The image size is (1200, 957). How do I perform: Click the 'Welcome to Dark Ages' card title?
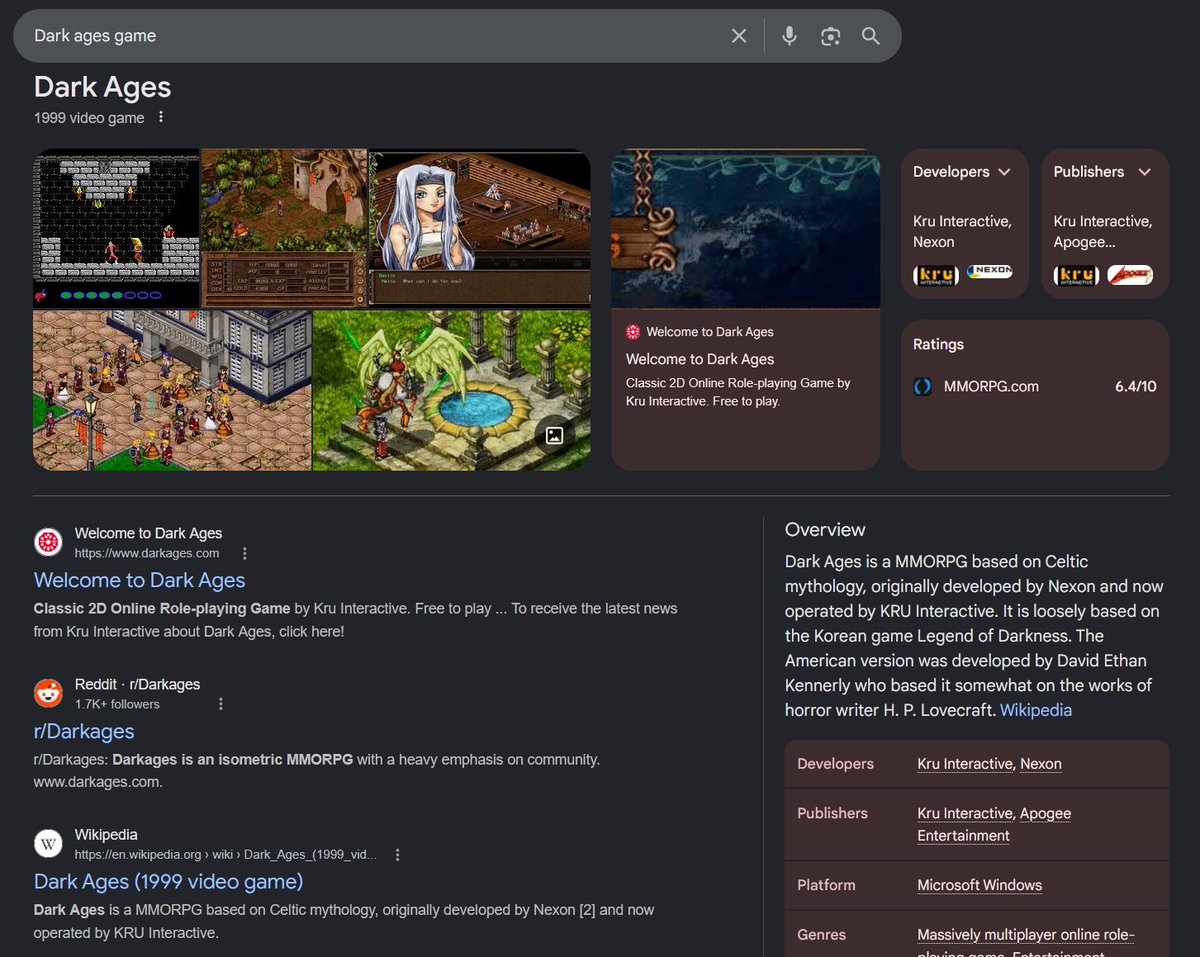(x=700, y=359)
